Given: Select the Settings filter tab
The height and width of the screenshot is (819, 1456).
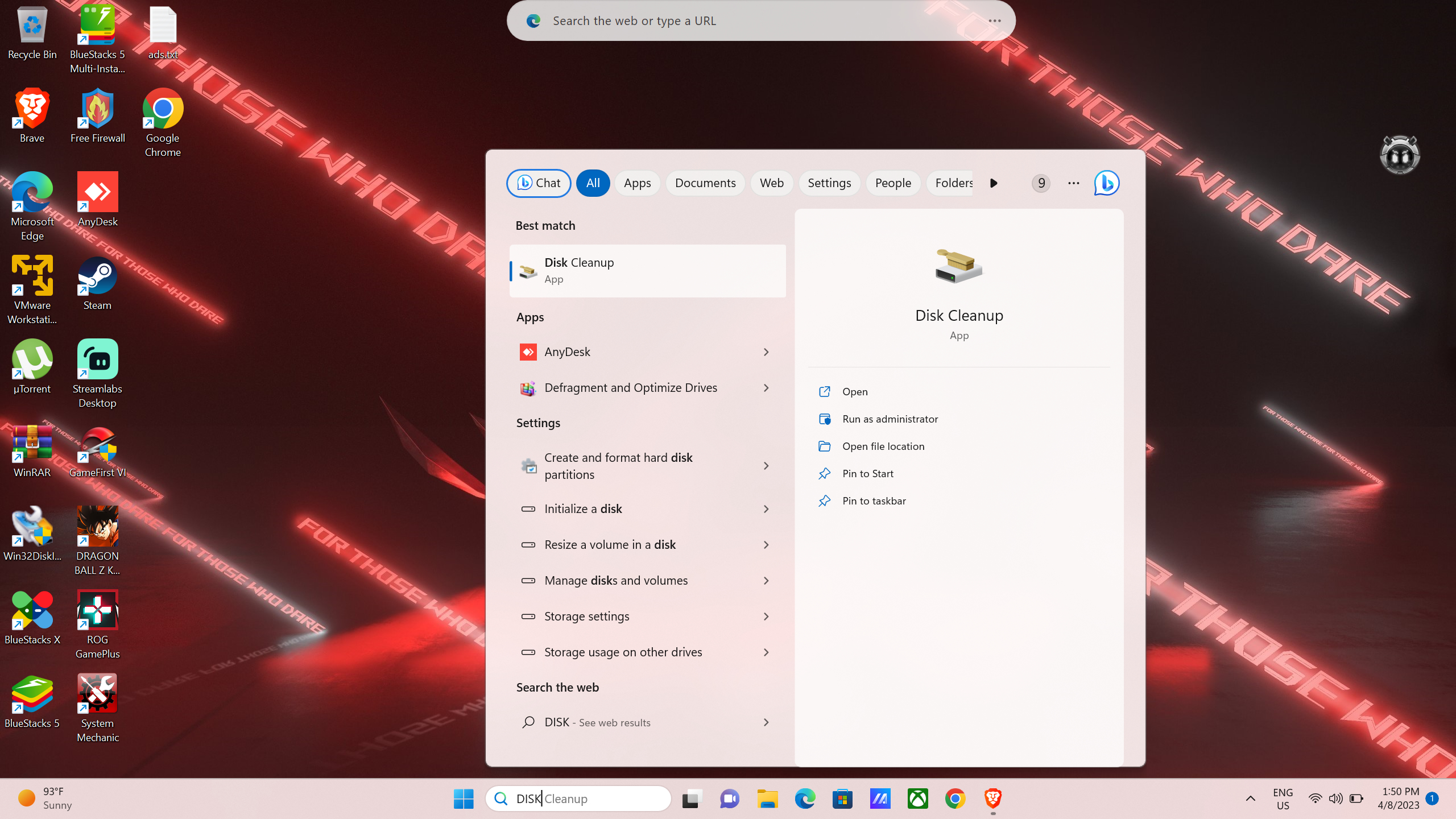Looking at the screenshot, I should tap(829, 183).
